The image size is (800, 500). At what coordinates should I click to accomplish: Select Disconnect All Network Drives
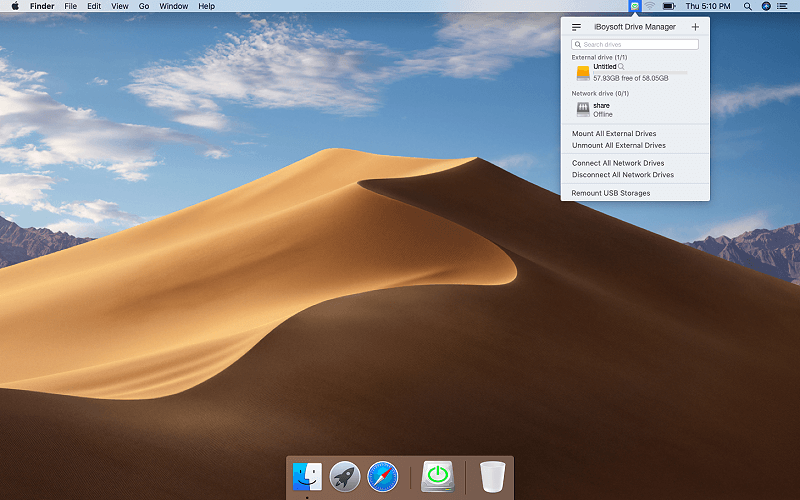click(x=622, y=175)
